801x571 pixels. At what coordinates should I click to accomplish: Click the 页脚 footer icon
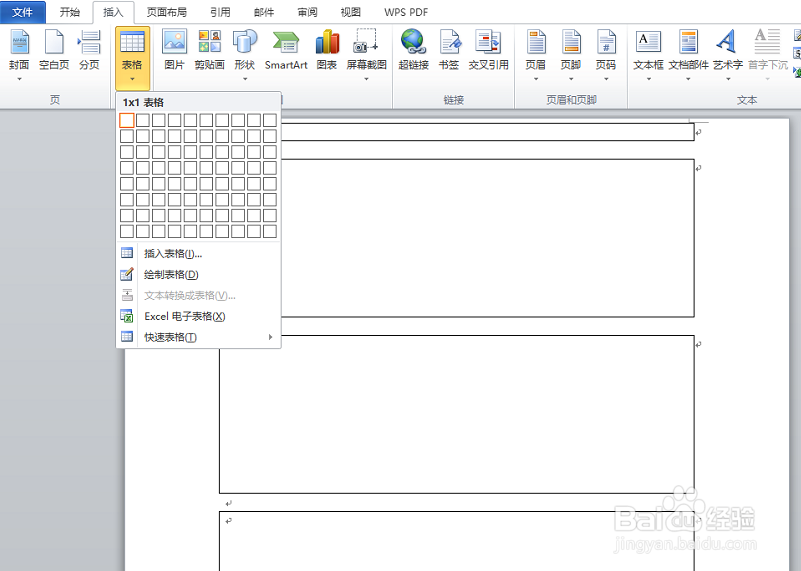pos(571,42)
